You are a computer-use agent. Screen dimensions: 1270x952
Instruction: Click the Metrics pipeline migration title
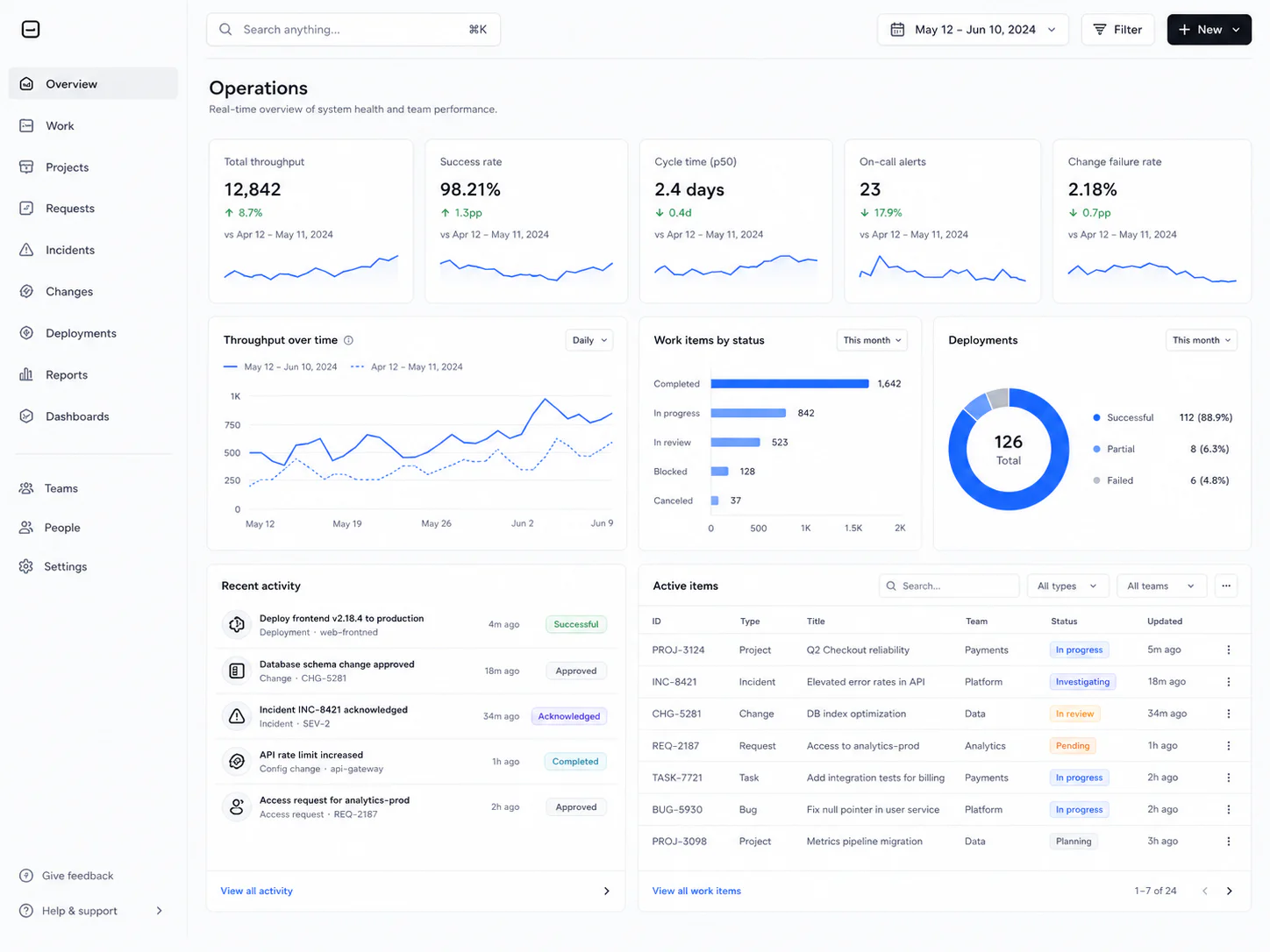pos(864,842)
